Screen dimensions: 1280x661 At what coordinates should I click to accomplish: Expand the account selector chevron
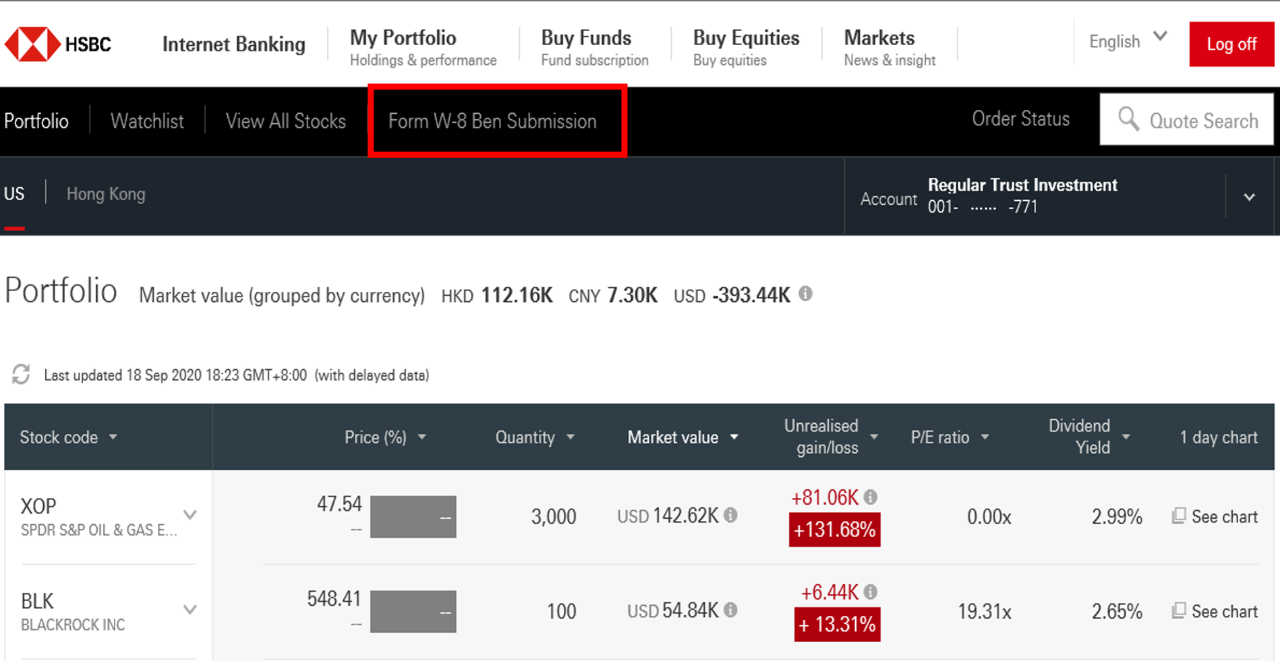pyautogui.click(x=1249, y=197)
